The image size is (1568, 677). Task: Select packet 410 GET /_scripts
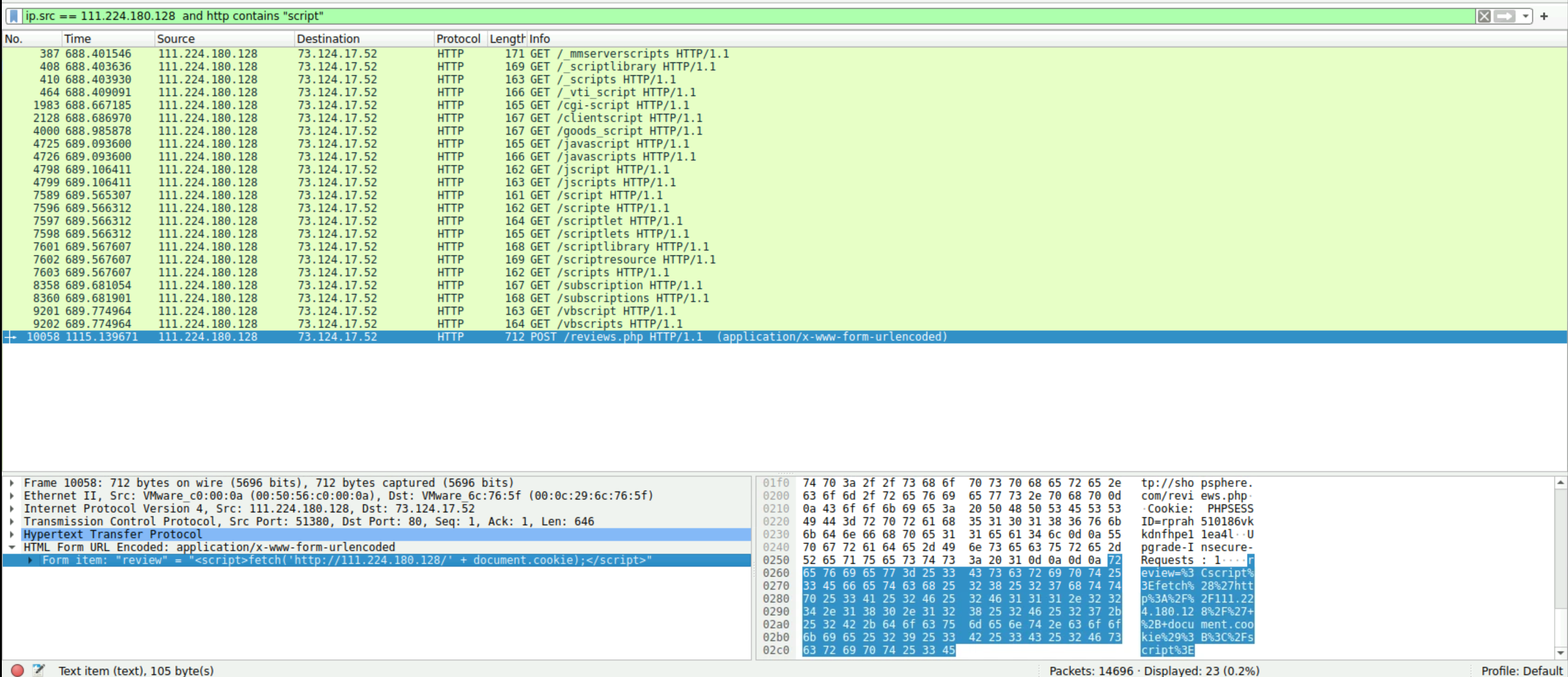[784, 80]
